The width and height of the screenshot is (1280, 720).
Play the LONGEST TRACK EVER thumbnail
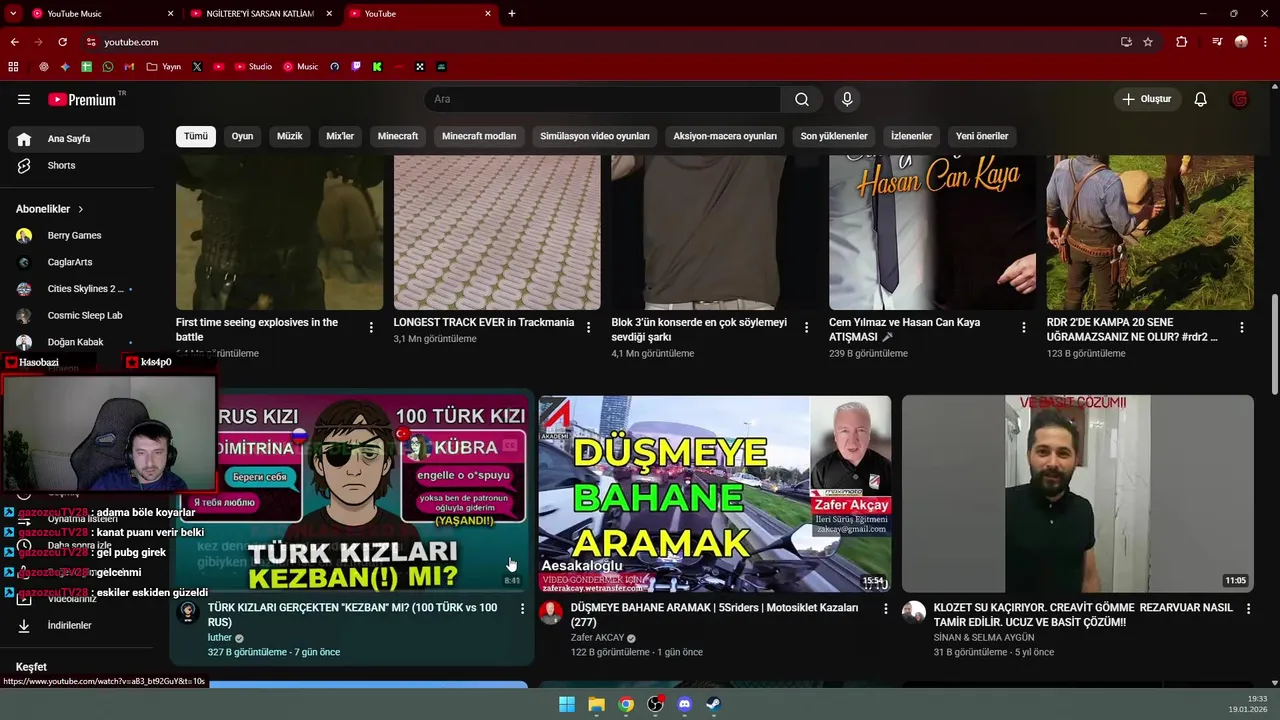497,232
